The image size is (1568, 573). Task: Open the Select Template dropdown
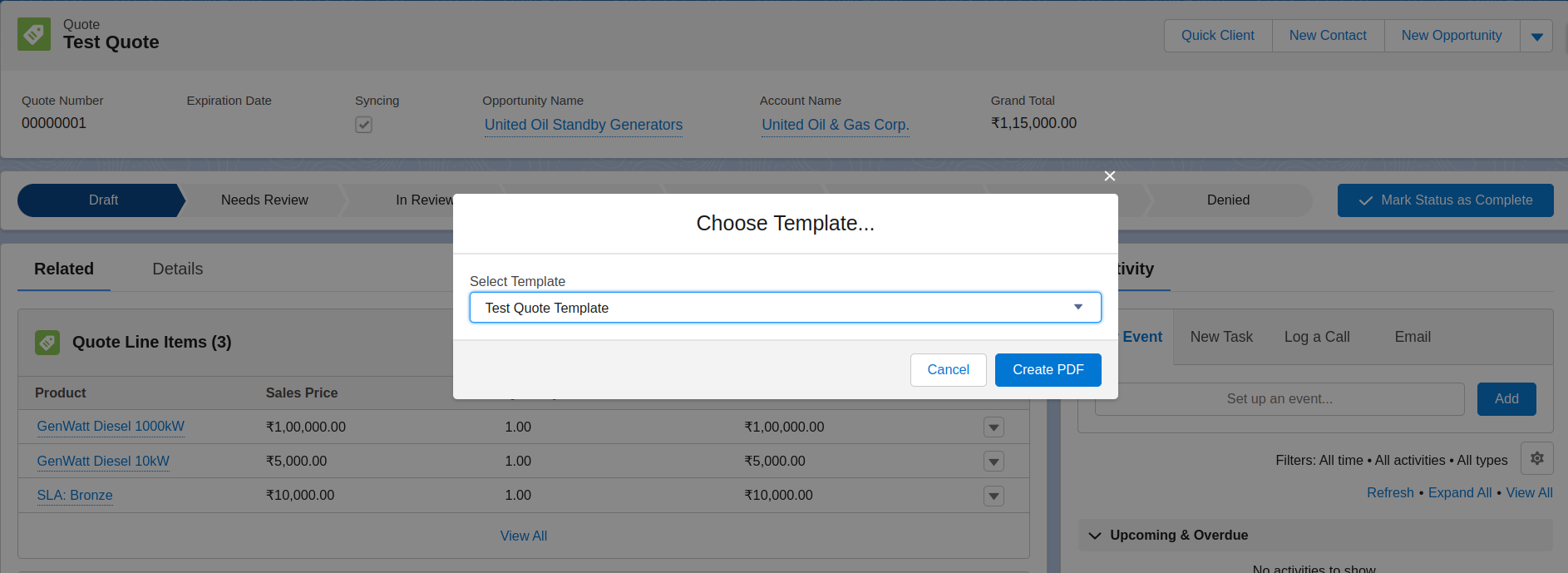(785, 308)
